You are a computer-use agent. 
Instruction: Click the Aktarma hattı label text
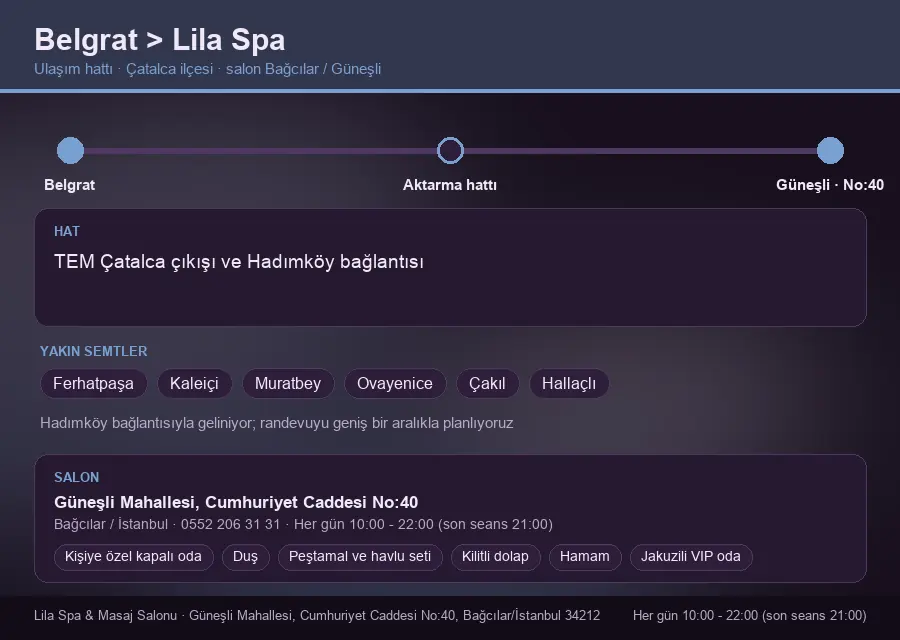click(x=450, y=185)
